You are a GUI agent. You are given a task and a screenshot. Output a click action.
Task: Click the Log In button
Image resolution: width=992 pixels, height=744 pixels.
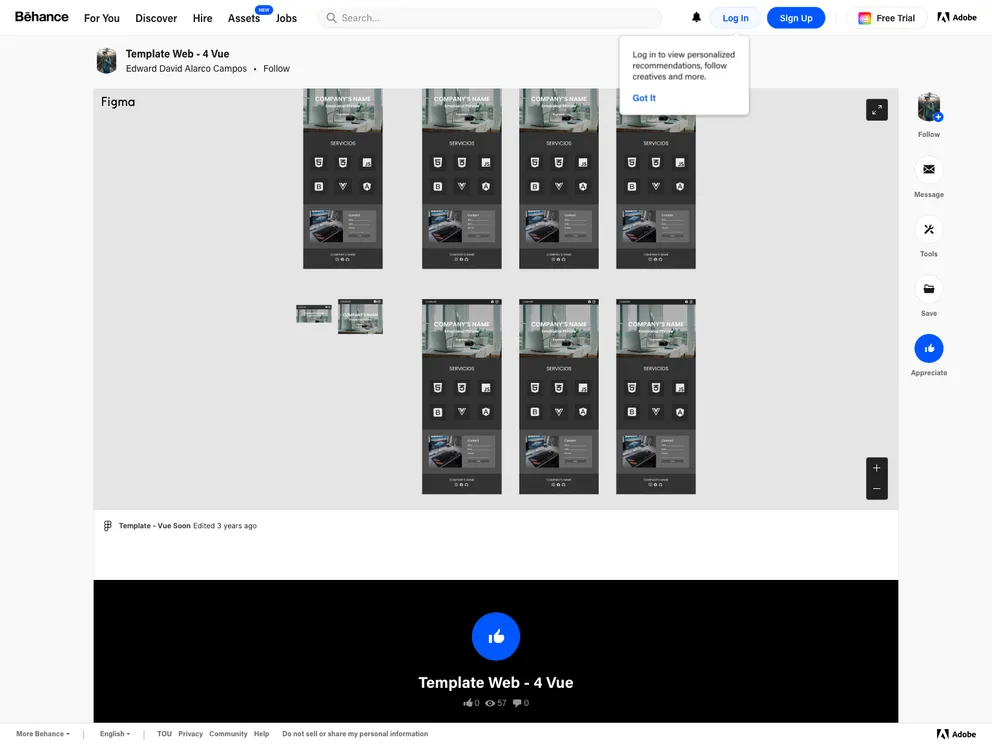pyautogui.click(x=735, y=18)
